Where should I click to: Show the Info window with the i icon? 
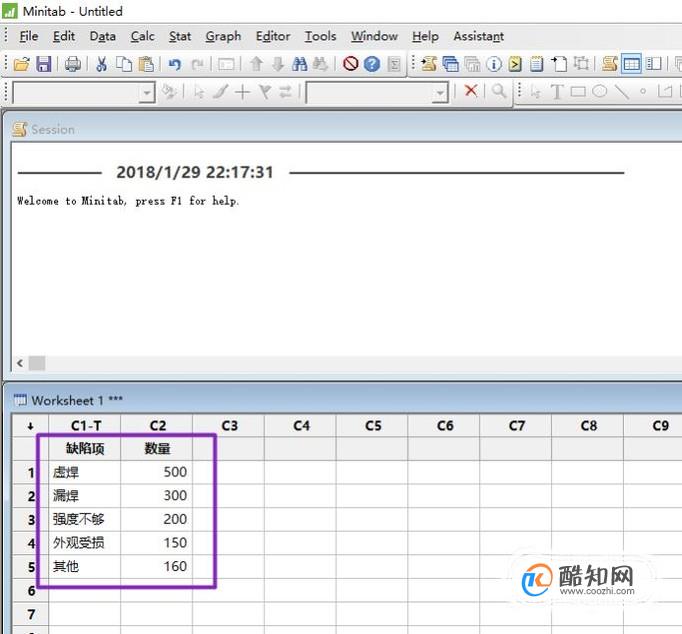[494, 64]
